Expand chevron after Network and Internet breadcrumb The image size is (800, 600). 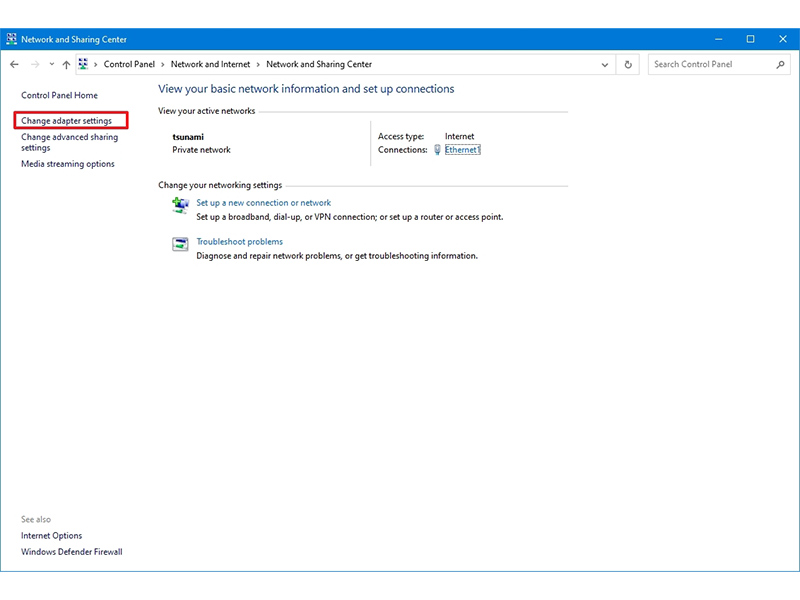258,65
